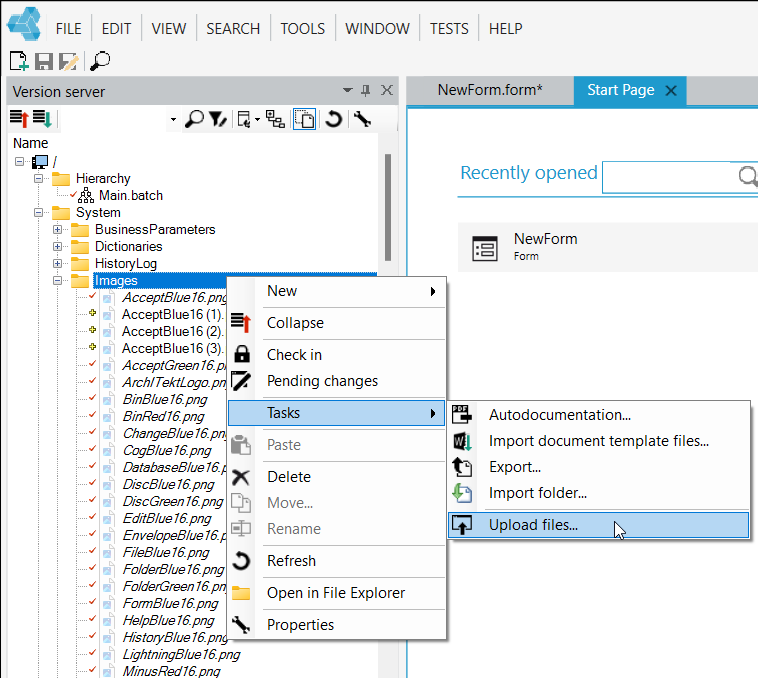Open the small dropdown arrow left of search icon

pos(174,119)
